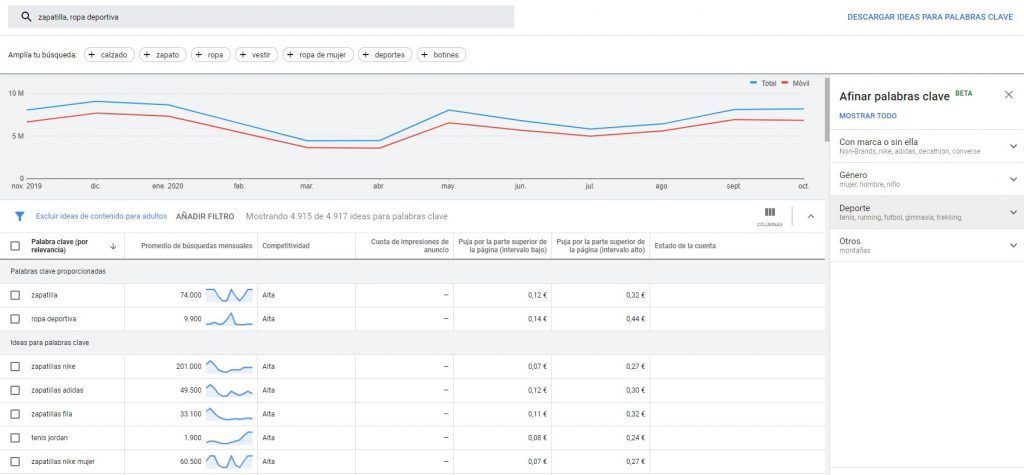
Task: Click 'Añadir filtro' button
Action: 205,216
